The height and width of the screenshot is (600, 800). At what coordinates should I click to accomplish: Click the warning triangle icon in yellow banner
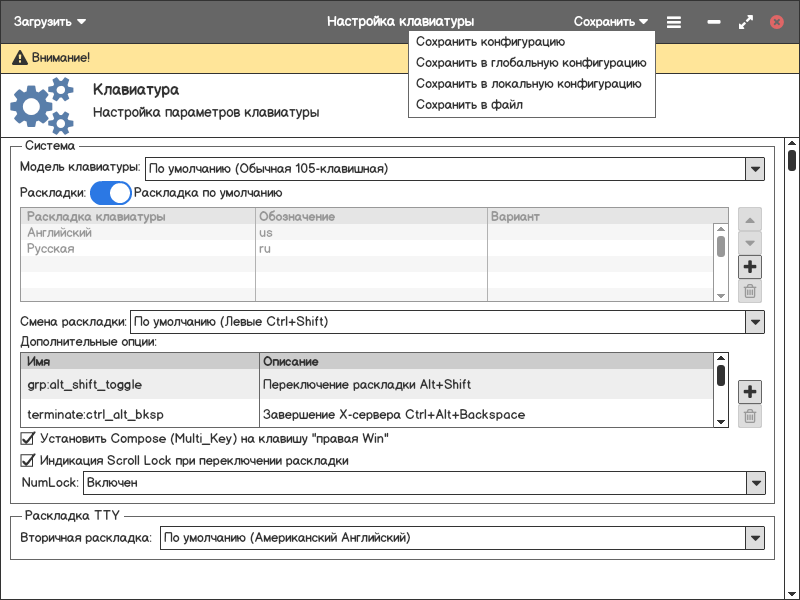(x=19, y=58)
